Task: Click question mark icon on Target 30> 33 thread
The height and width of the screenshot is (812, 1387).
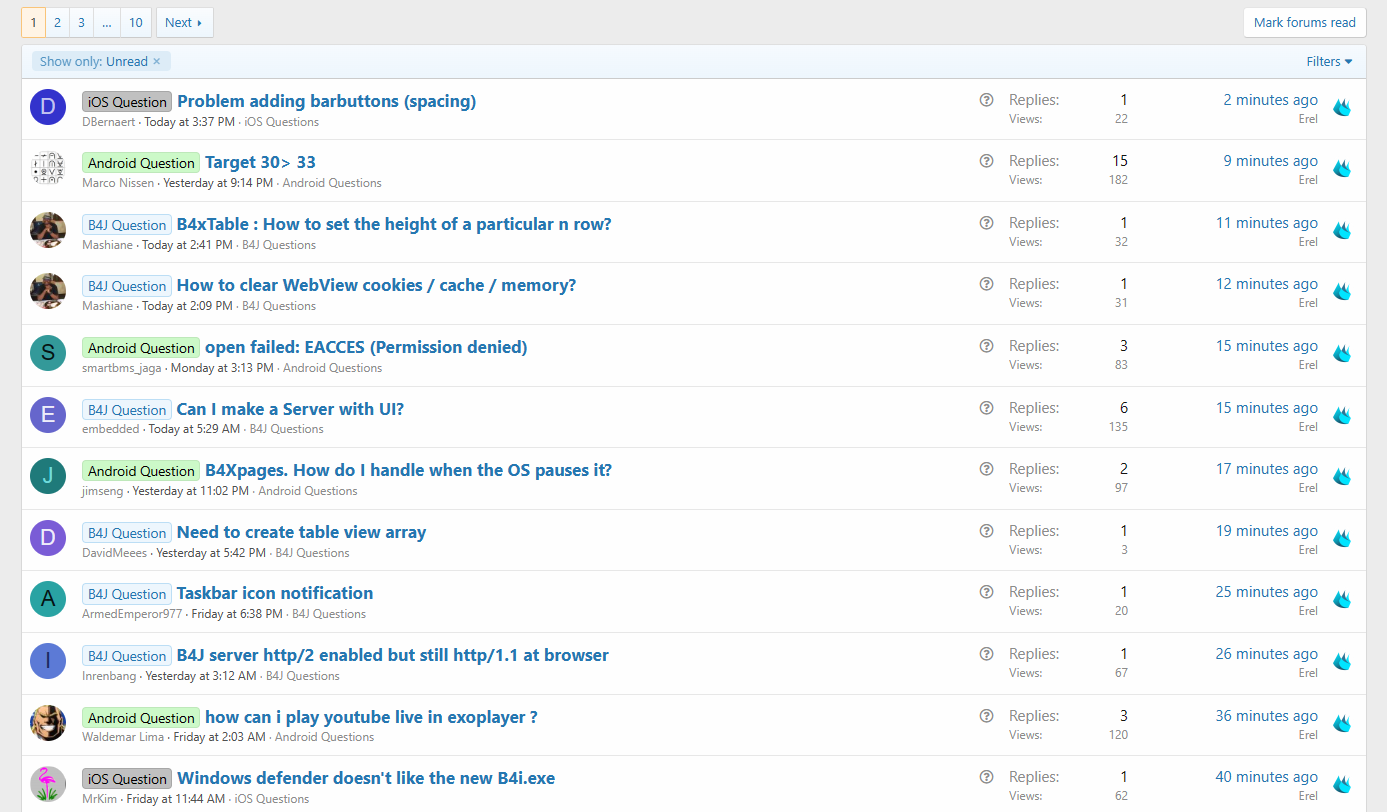Action: [986, 161]
